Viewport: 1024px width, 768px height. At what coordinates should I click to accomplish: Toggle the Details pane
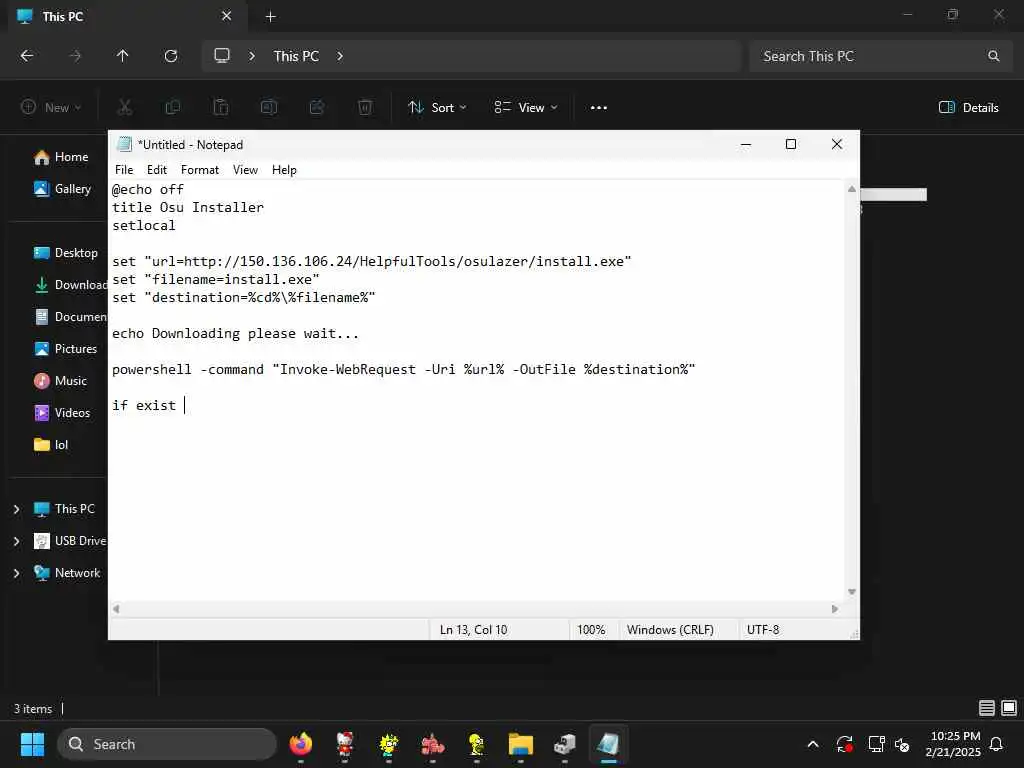click(968, 107)
